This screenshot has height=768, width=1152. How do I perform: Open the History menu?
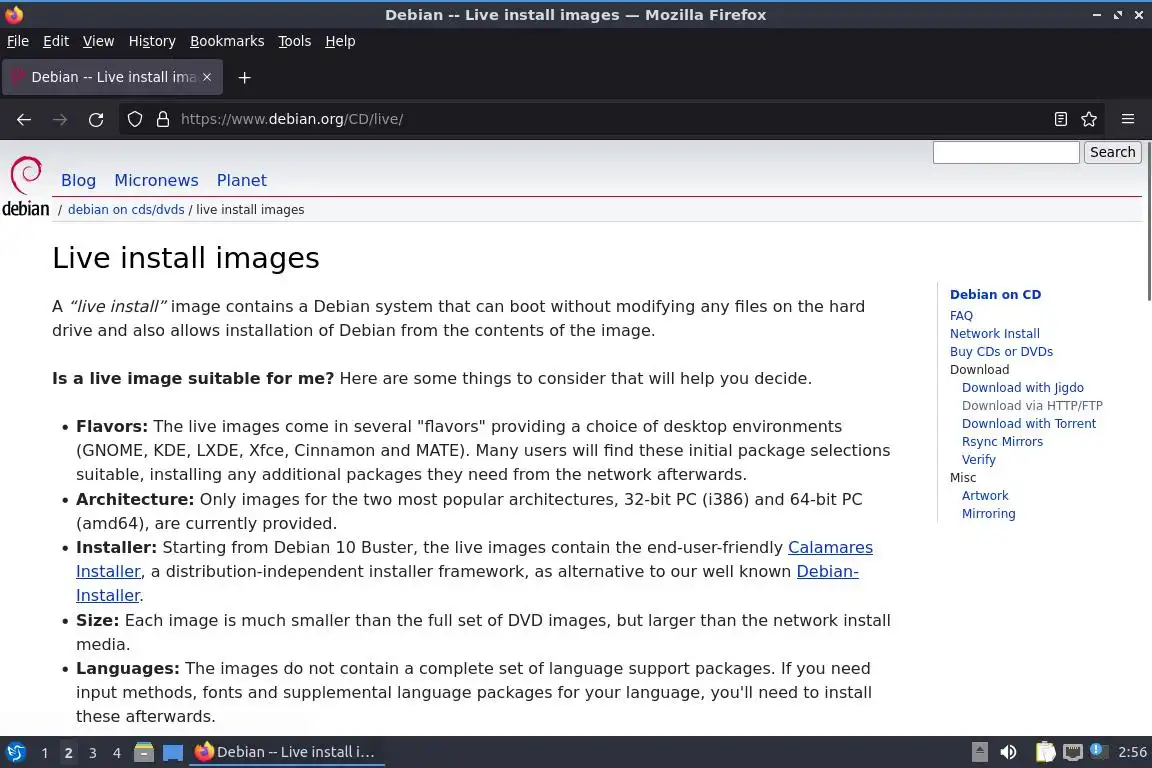click(152, 41)
